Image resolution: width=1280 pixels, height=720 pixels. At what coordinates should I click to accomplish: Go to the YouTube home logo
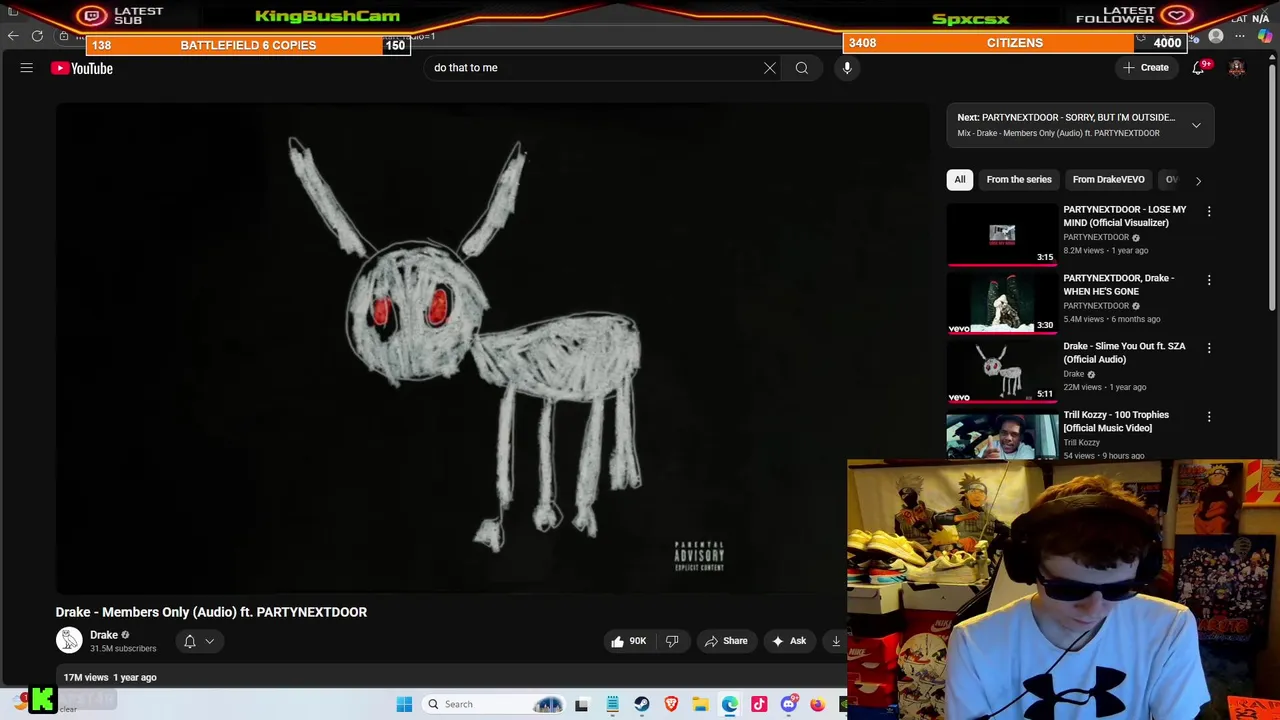(82, 68)
